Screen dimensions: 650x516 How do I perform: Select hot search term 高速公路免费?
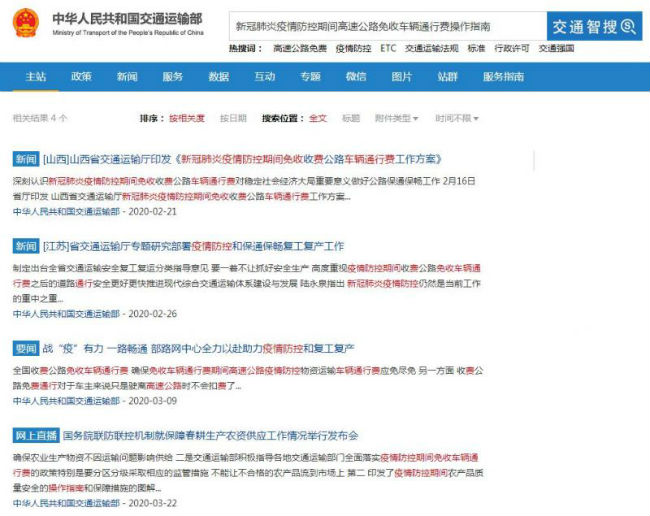300,48
